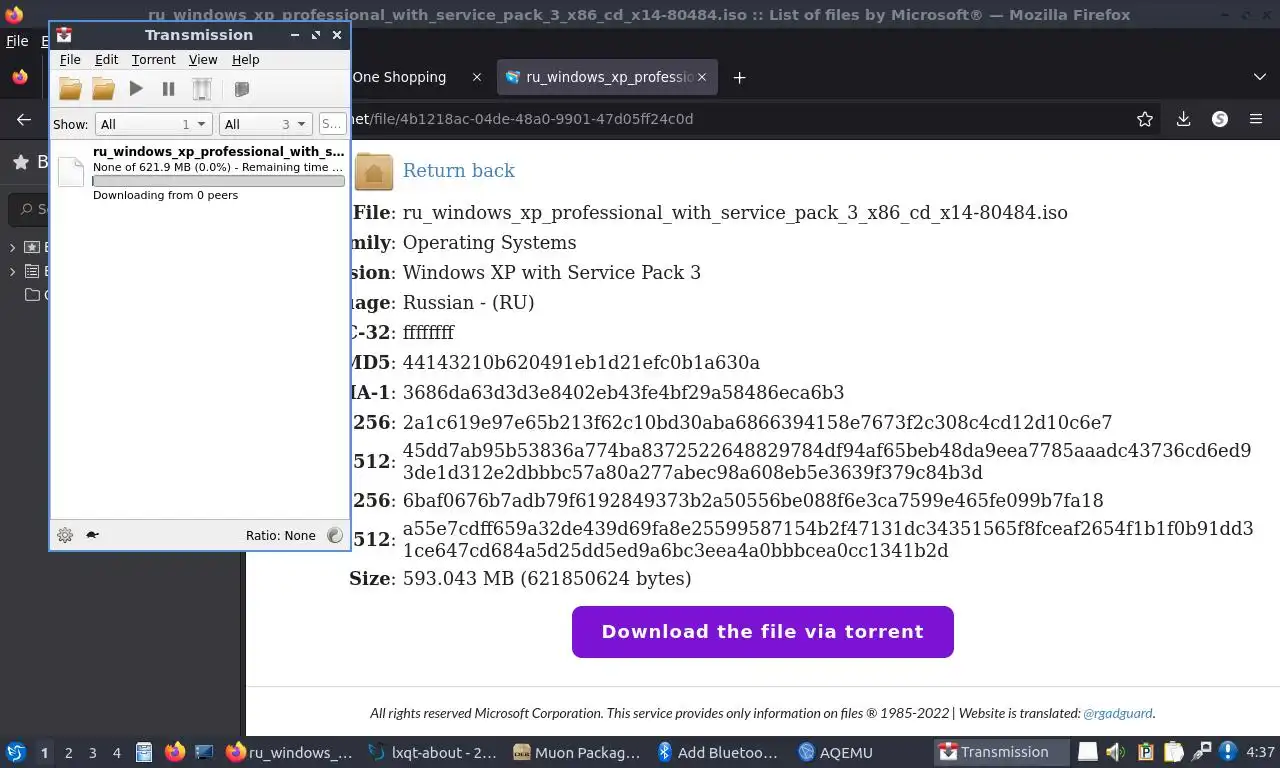This screenshot has height=768, width=1280.
Task: Open the tracker filter dropdown (All 3)
Action: [x=266, y=124]
